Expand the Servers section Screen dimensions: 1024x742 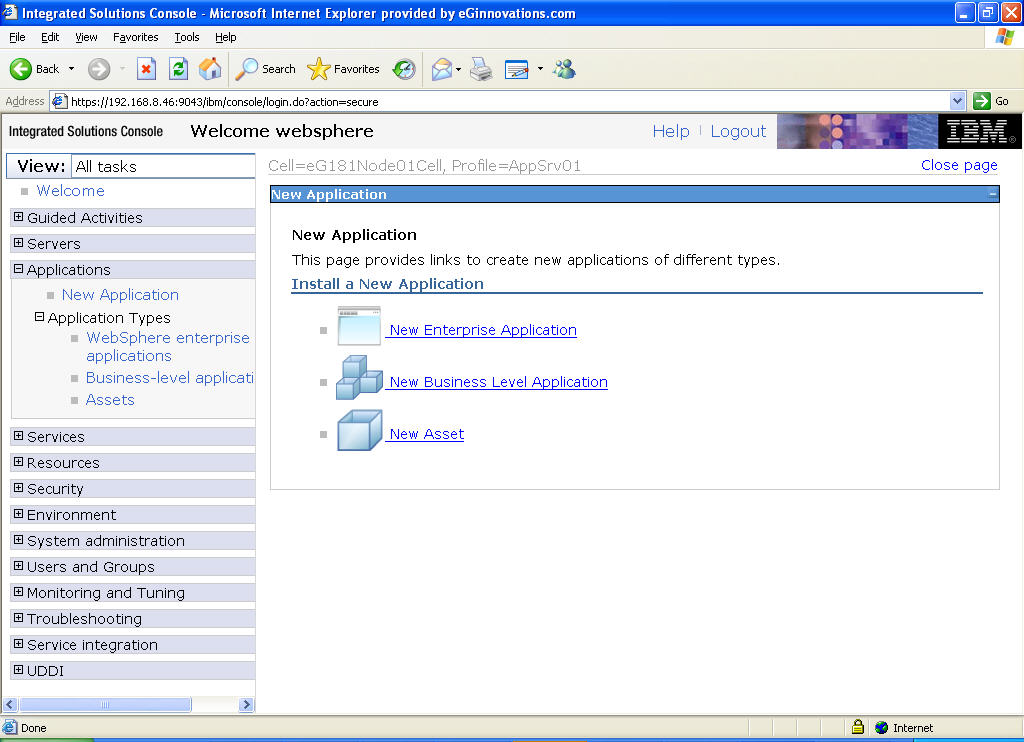tap(19, 243)
